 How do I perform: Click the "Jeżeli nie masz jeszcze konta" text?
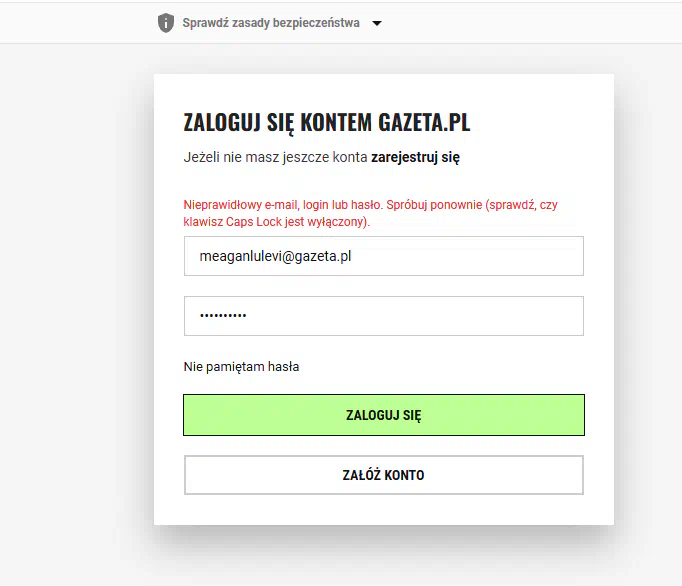(x=275, y=157)
